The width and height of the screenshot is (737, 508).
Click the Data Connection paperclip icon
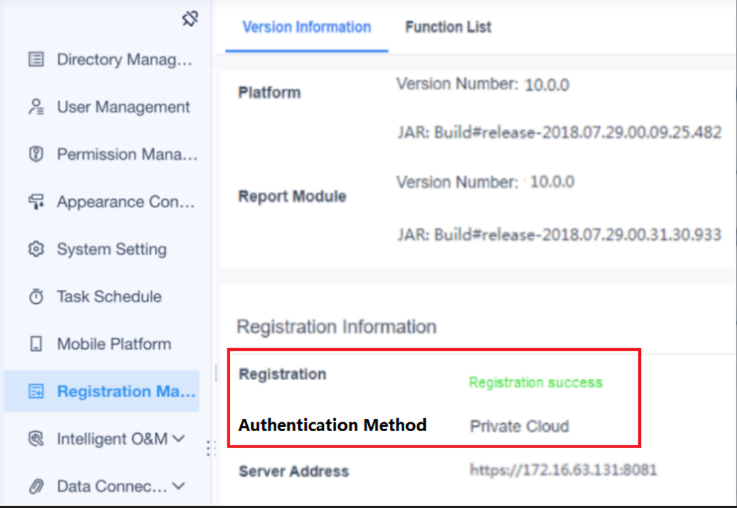(x=36, y=487)
